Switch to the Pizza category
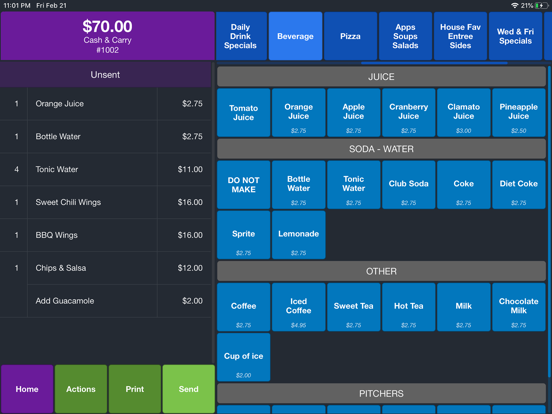 point(350,36)
